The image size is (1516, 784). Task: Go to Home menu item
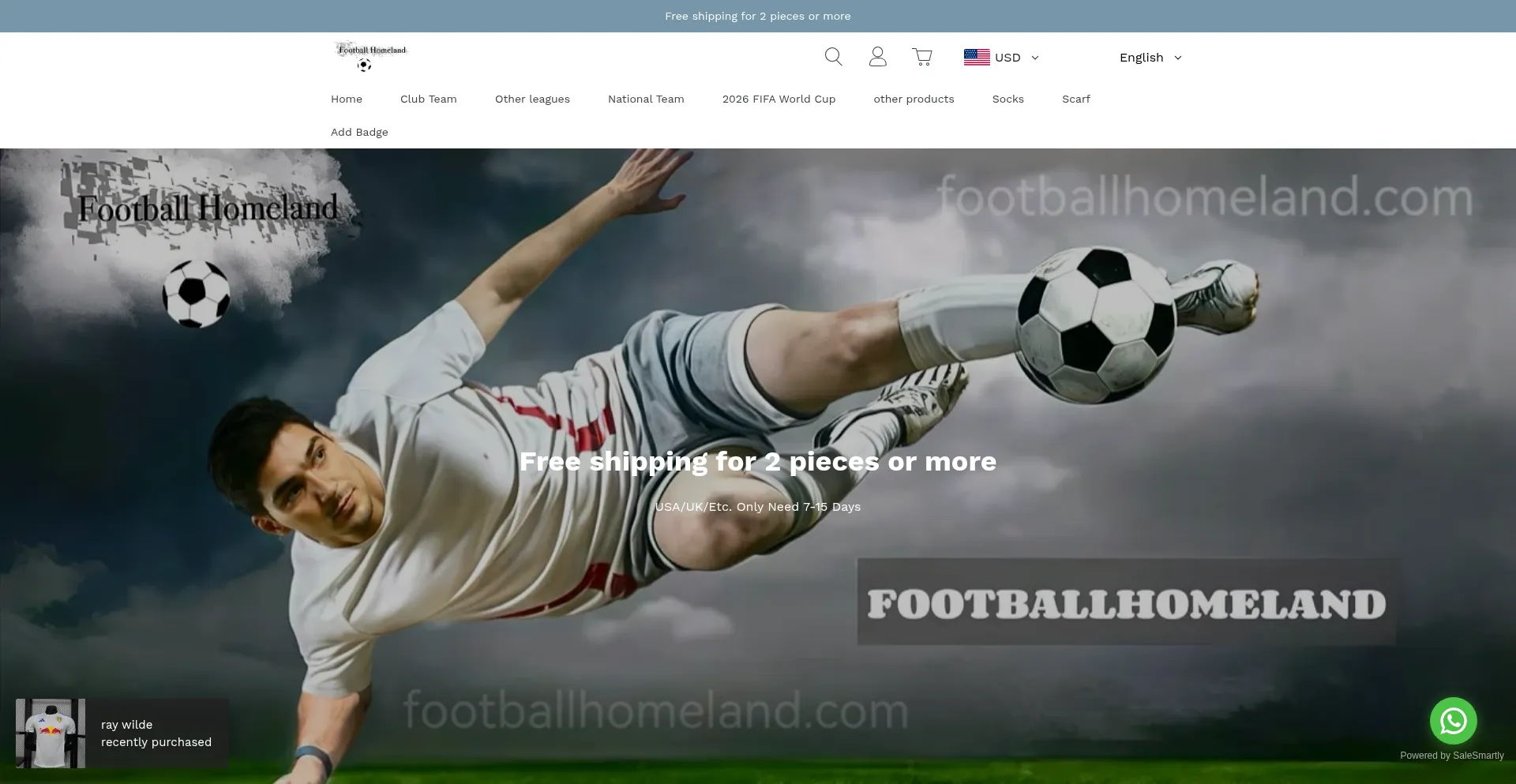[x=347, y=99]
